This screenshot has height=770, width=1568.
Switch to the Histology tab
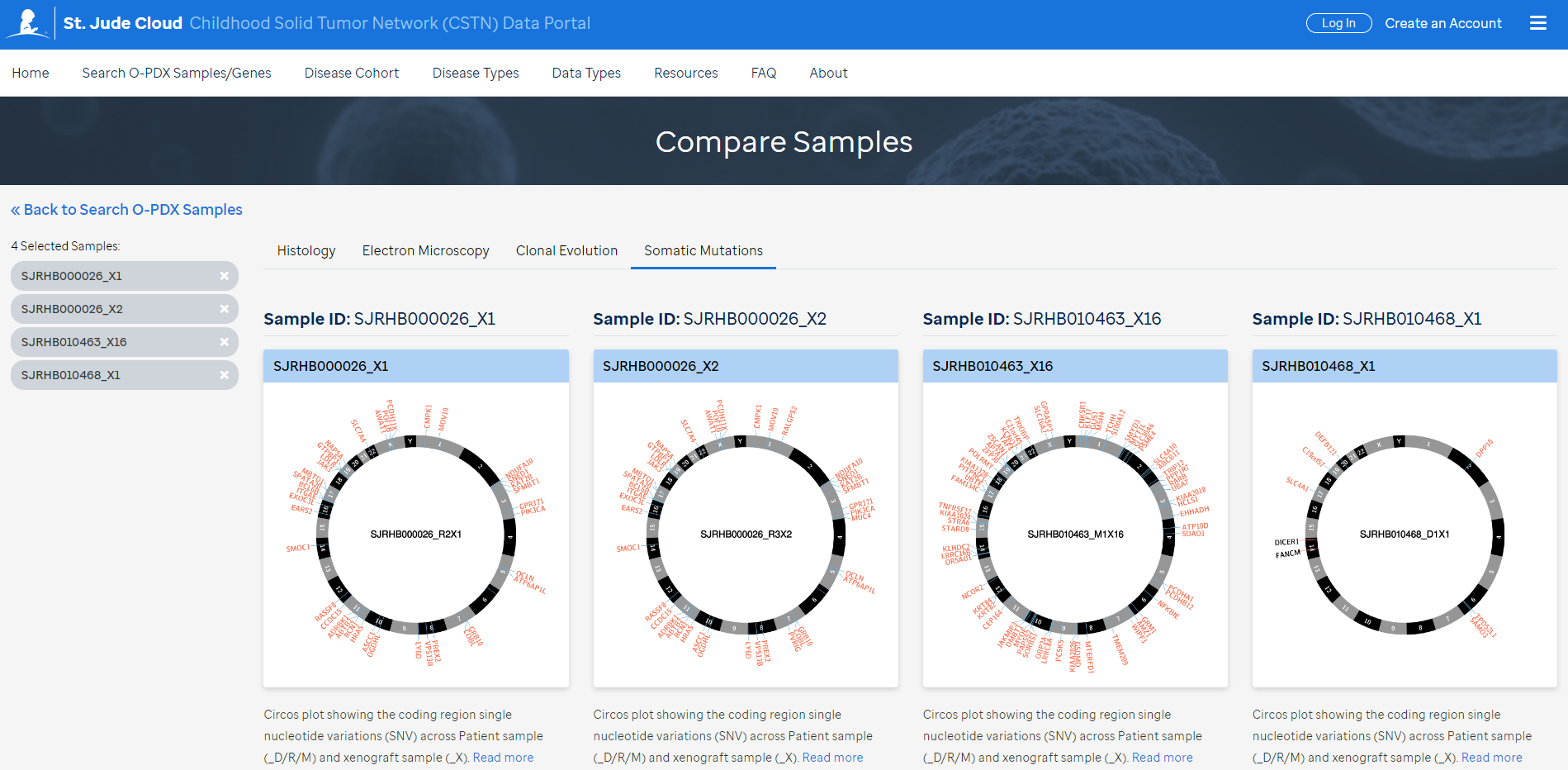(306, 250)
